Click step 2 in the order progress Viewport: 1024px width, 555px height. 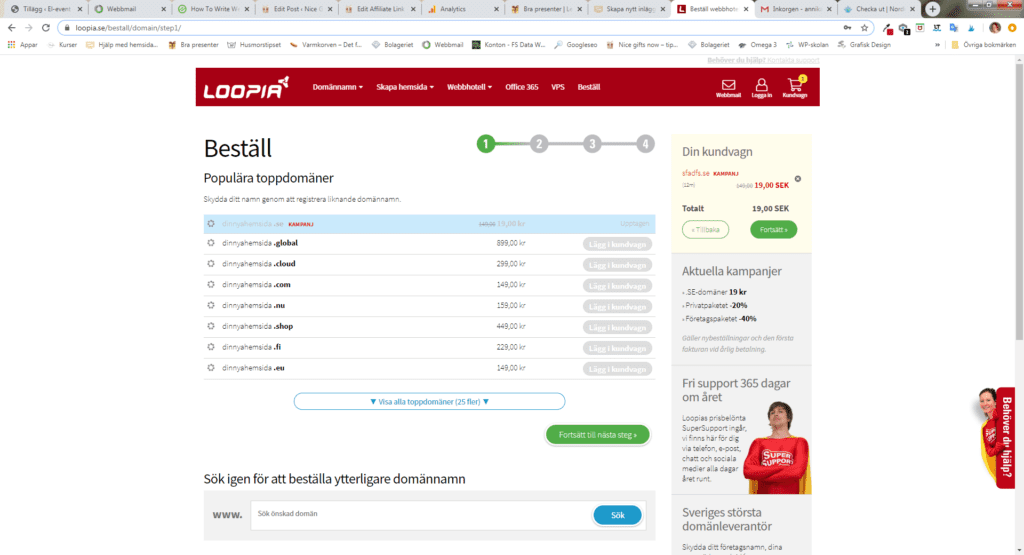point(539,144)
